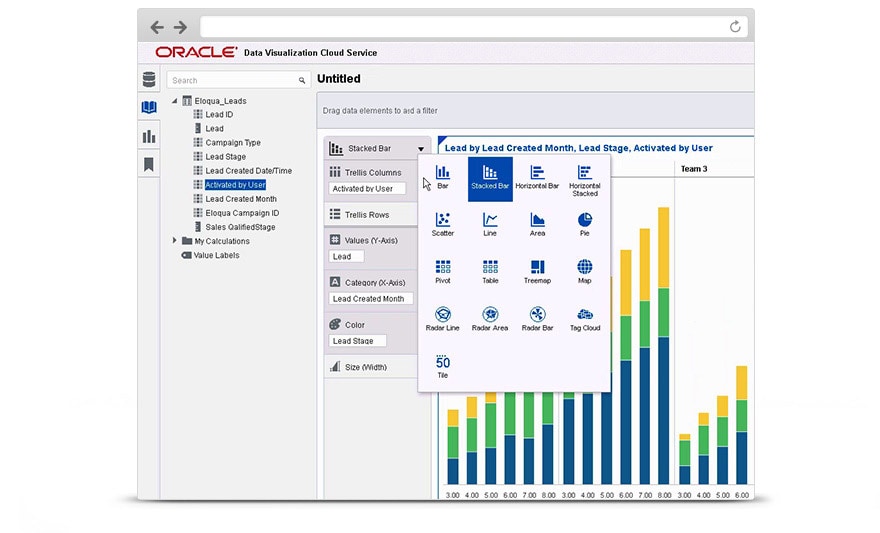Click the Oracle logo
Screen dimensions: 880x533
pyautogui.click(x=196, y=52)
